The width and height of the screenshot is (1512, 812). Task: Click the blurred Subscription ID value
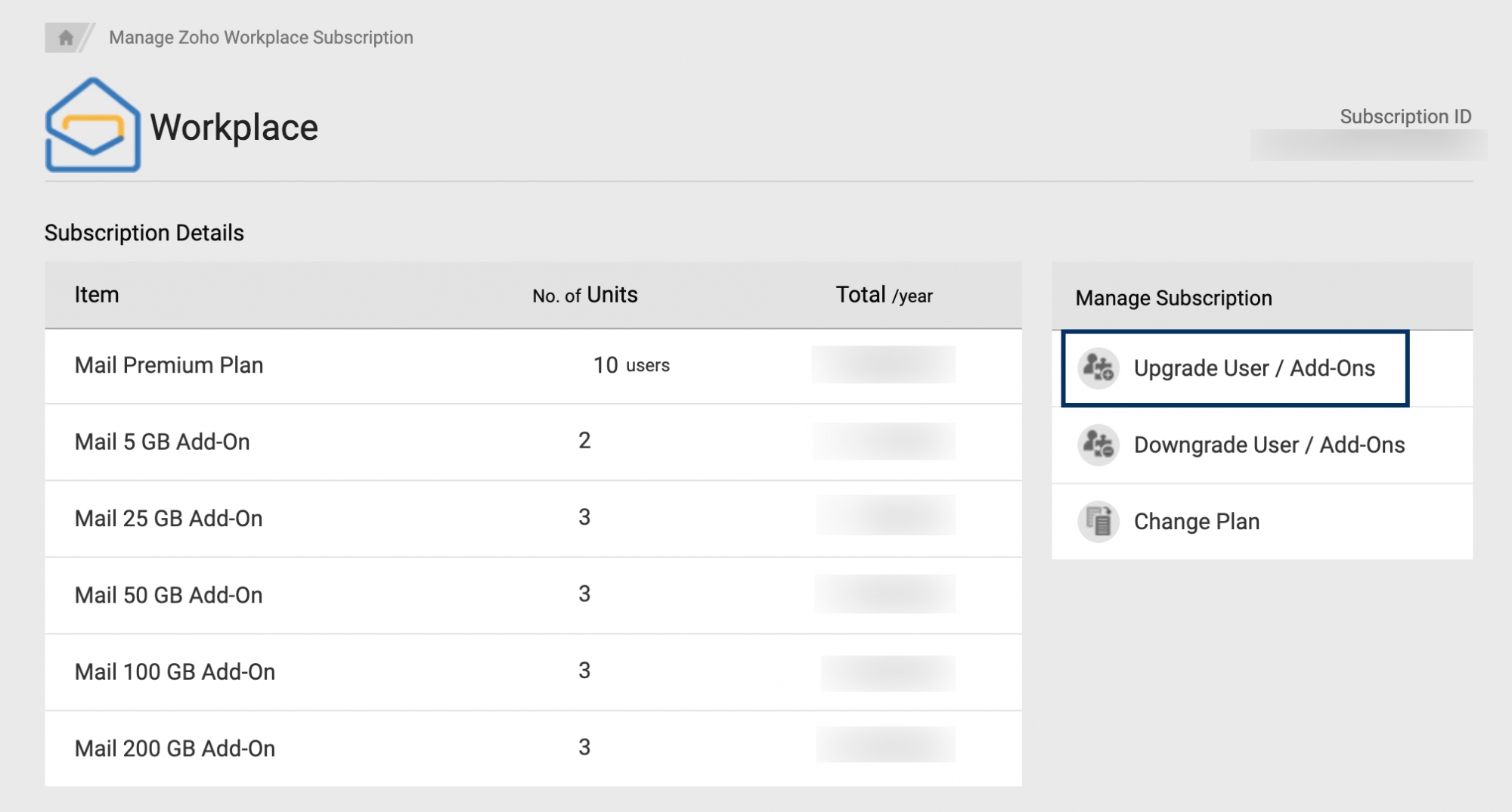(x=1368, y=145)
